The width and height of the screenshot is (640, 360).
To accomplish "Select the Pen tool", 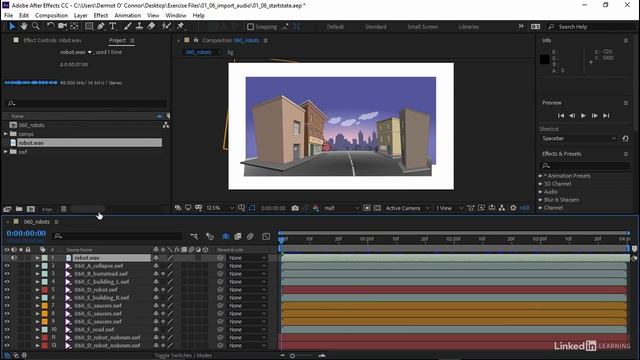I will [100, 27].
